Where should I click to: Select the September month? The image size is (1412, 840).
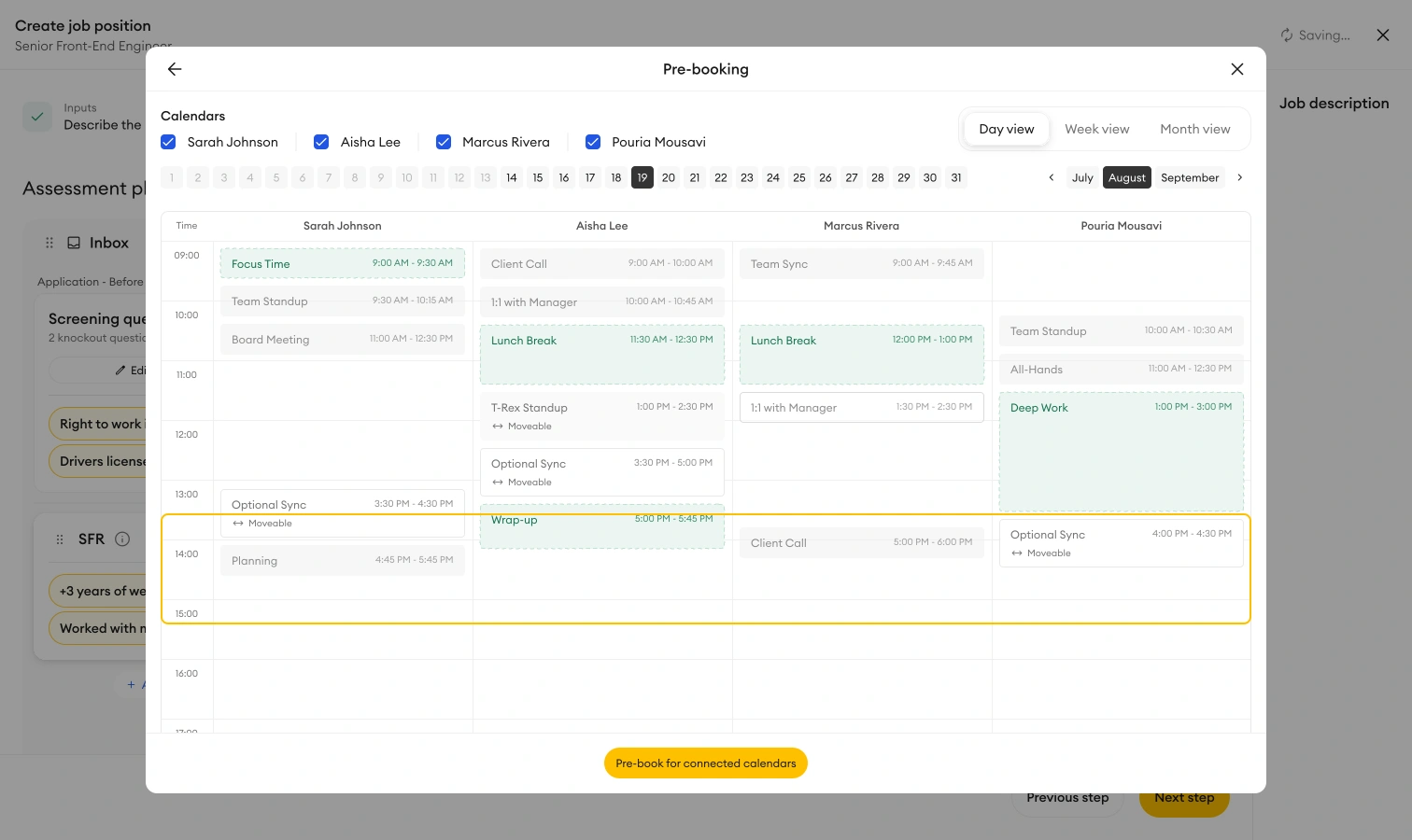point(1190,177)
